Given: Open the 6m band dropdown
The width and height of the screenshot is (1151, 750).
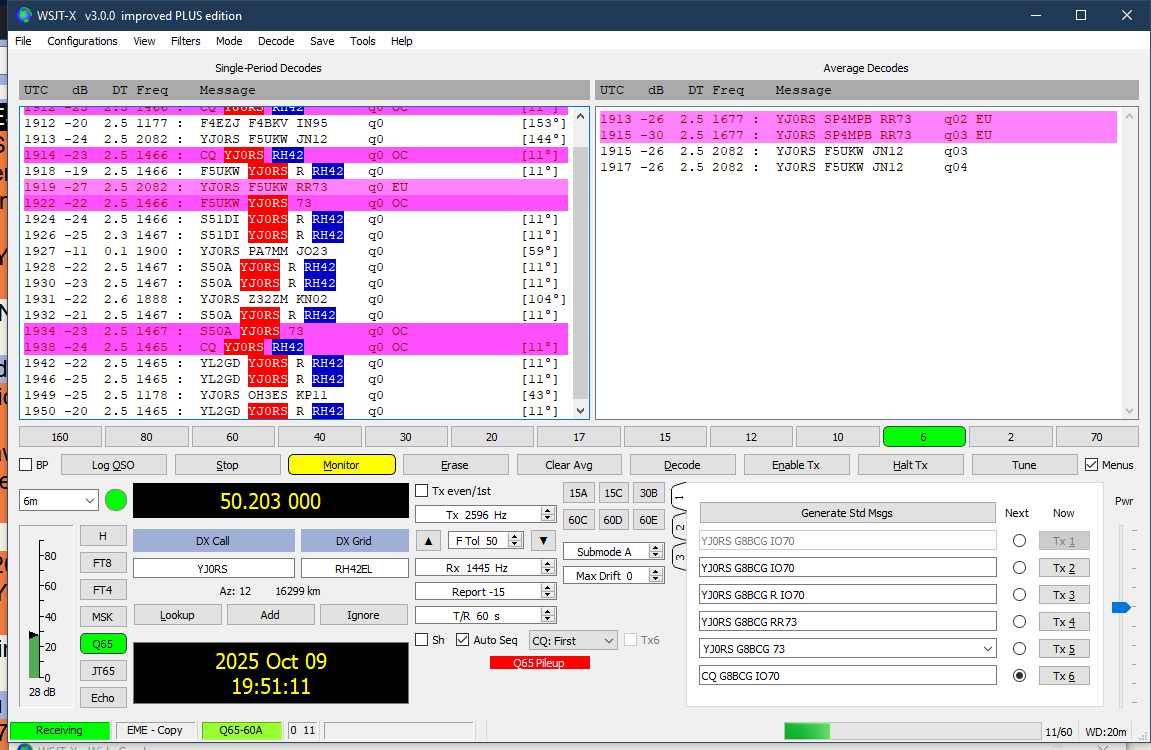Looking at the screenshot, I should 59,500.
